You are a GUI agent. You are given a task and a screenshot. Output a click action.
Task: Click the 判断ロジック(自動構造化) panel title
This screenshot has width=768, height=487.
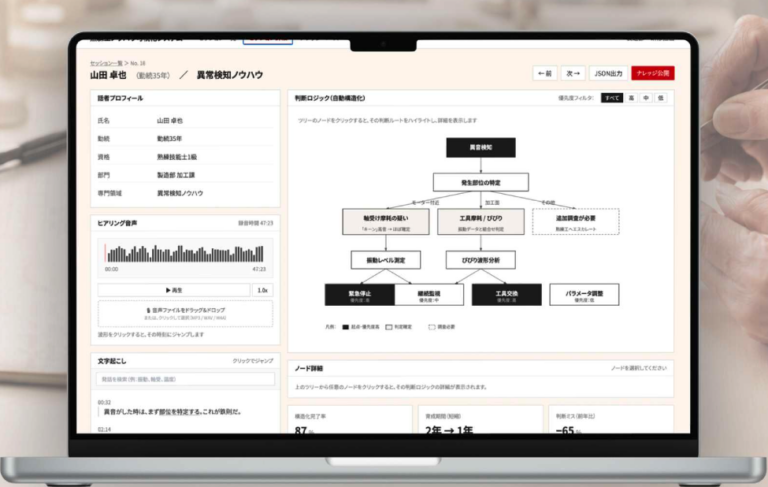(330, 98)
